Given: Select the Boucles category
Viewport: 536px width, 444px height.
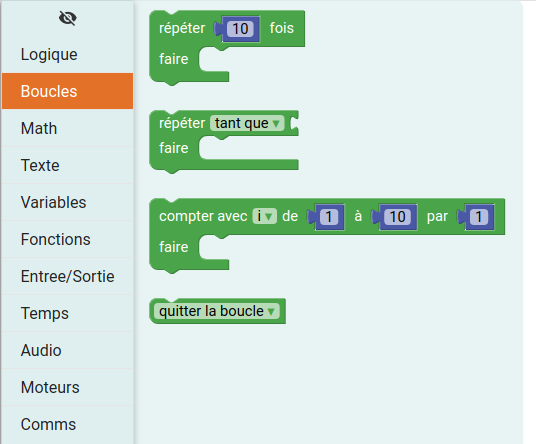Looking at the screenshot, I should point(67,91).
